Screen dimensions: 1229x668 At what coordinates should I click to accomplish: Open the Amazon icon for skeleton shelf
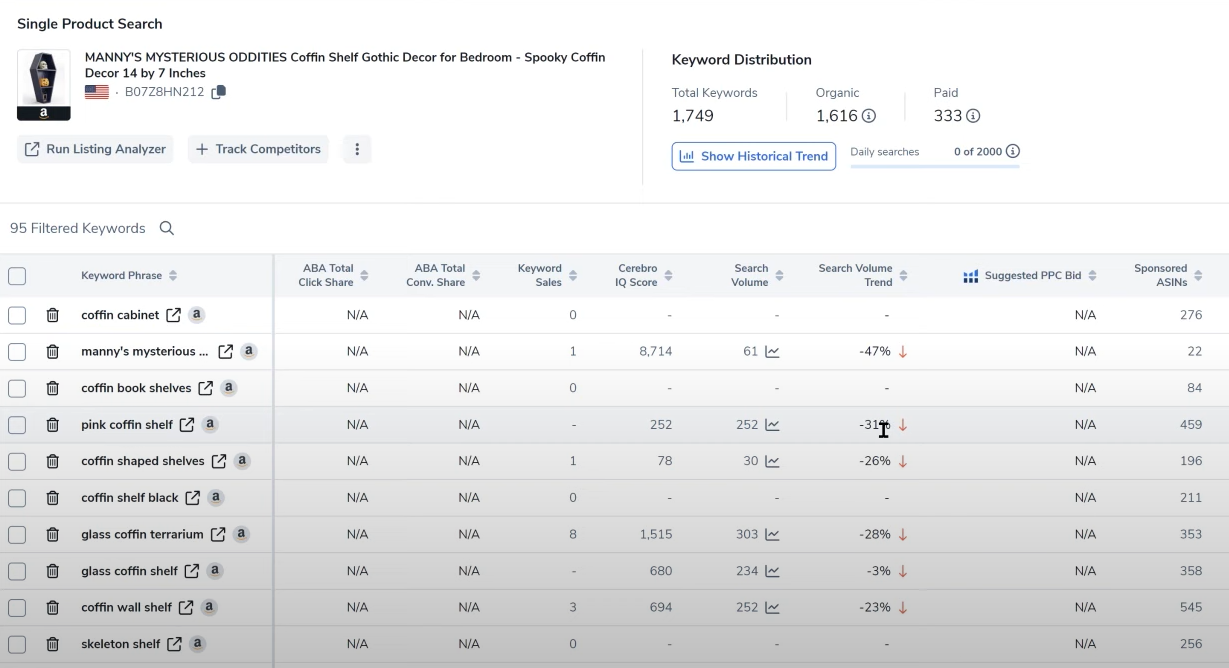(x=198, y=643)
